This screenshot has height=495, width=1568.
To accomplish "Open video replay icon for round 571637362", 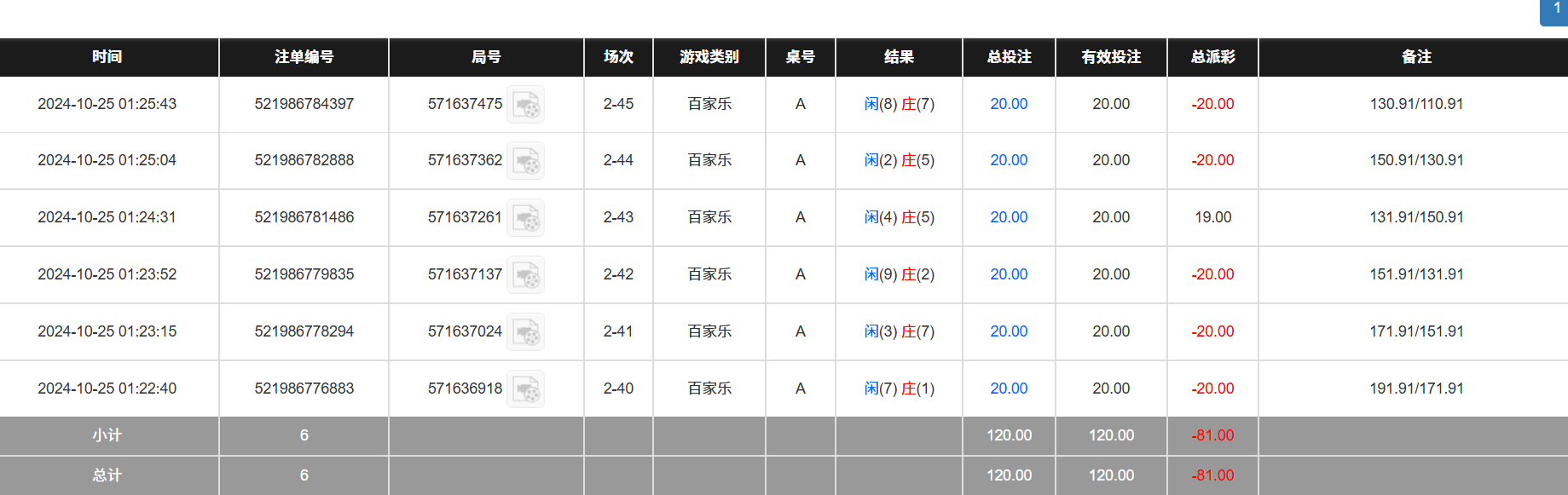I will tap(526, 161).
